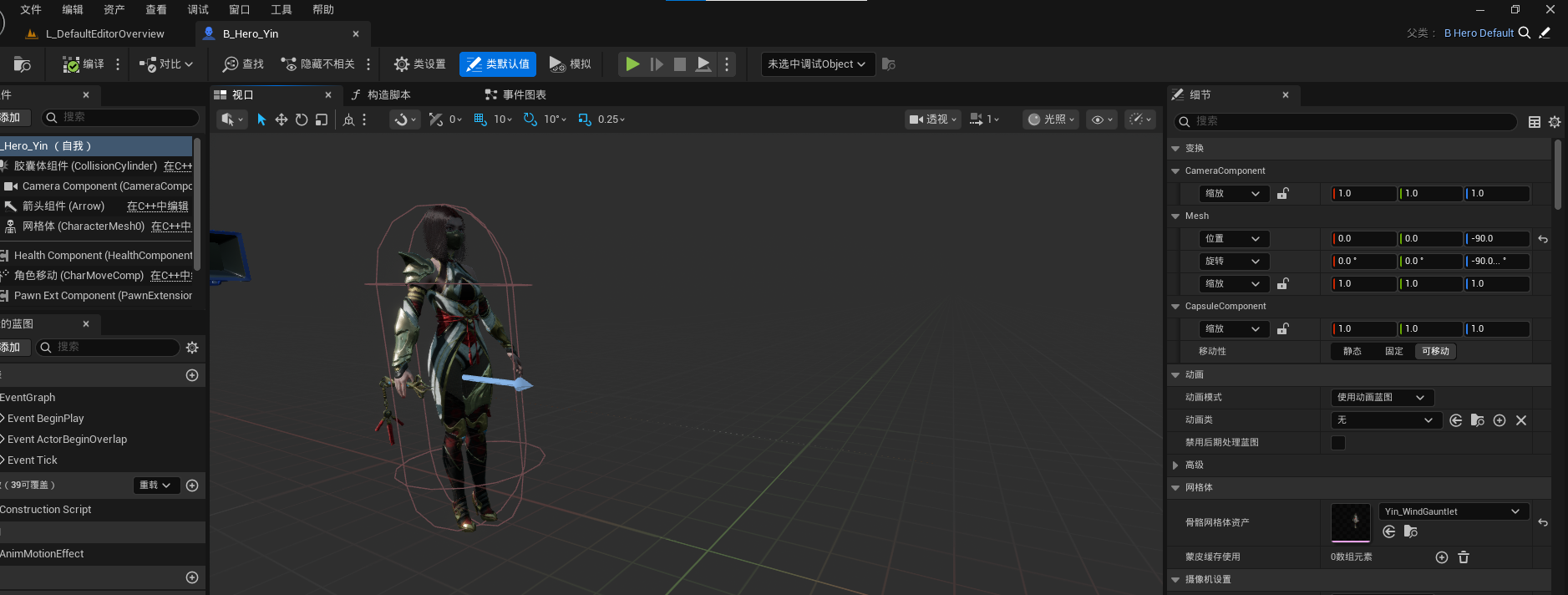Open 动画类 无 dropdown
Viewport: 1568px width, 595px height.
tap(1386, 420)
